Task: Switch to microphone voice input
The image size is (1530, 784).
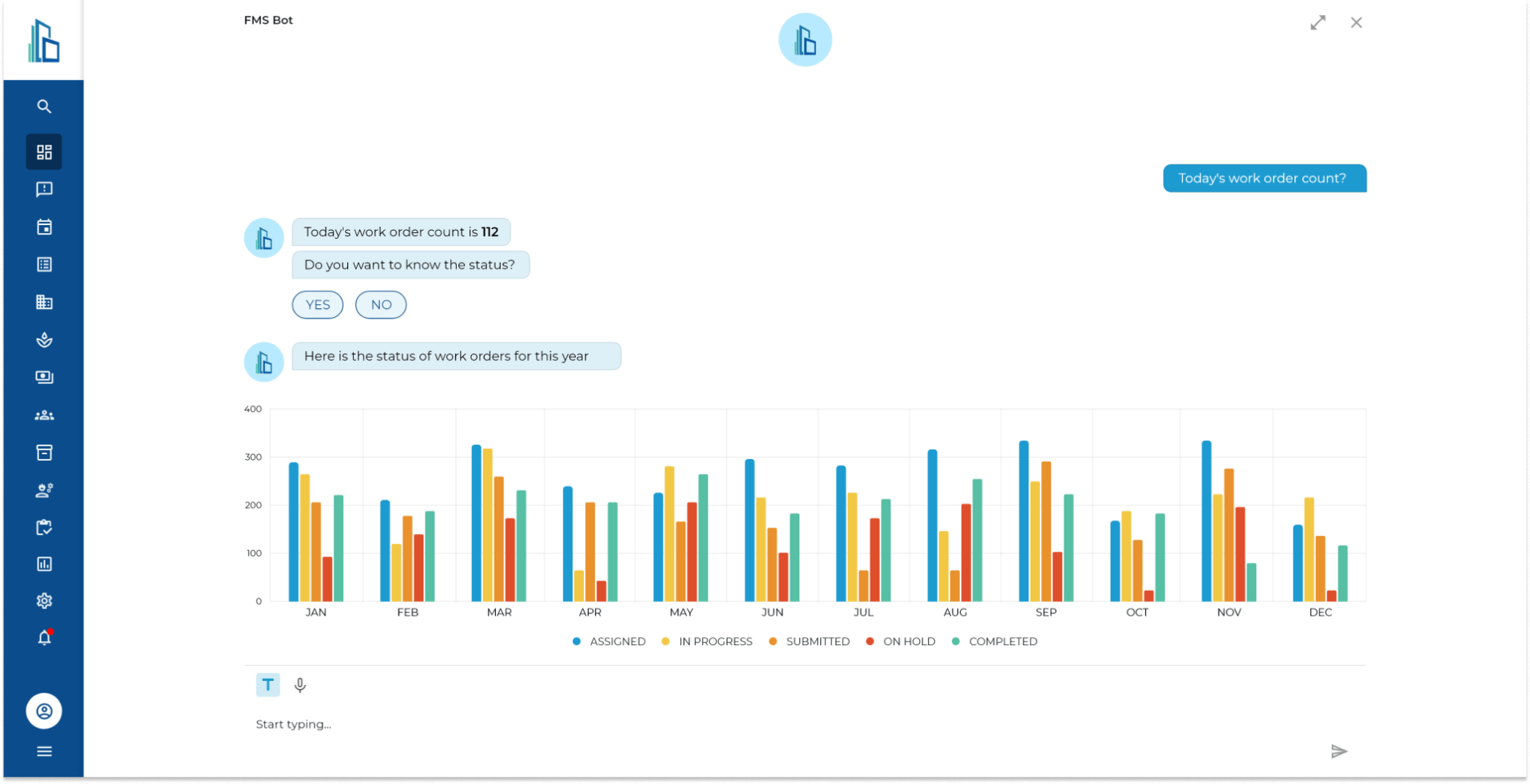Action: (x=300, y=685)
